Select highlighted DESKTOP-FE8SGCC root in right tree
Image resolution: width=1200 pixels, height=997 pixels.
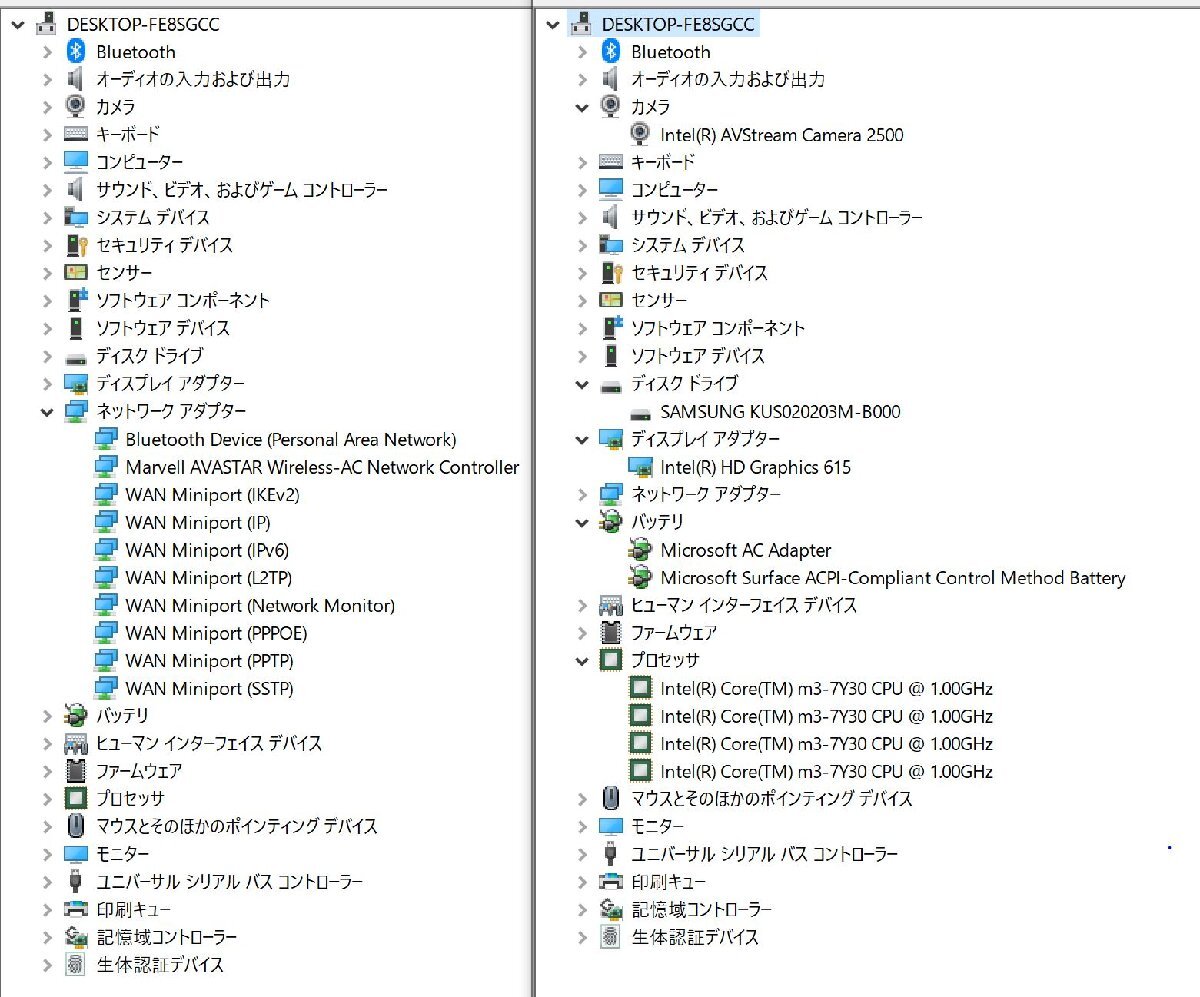[x=679, y=24]
